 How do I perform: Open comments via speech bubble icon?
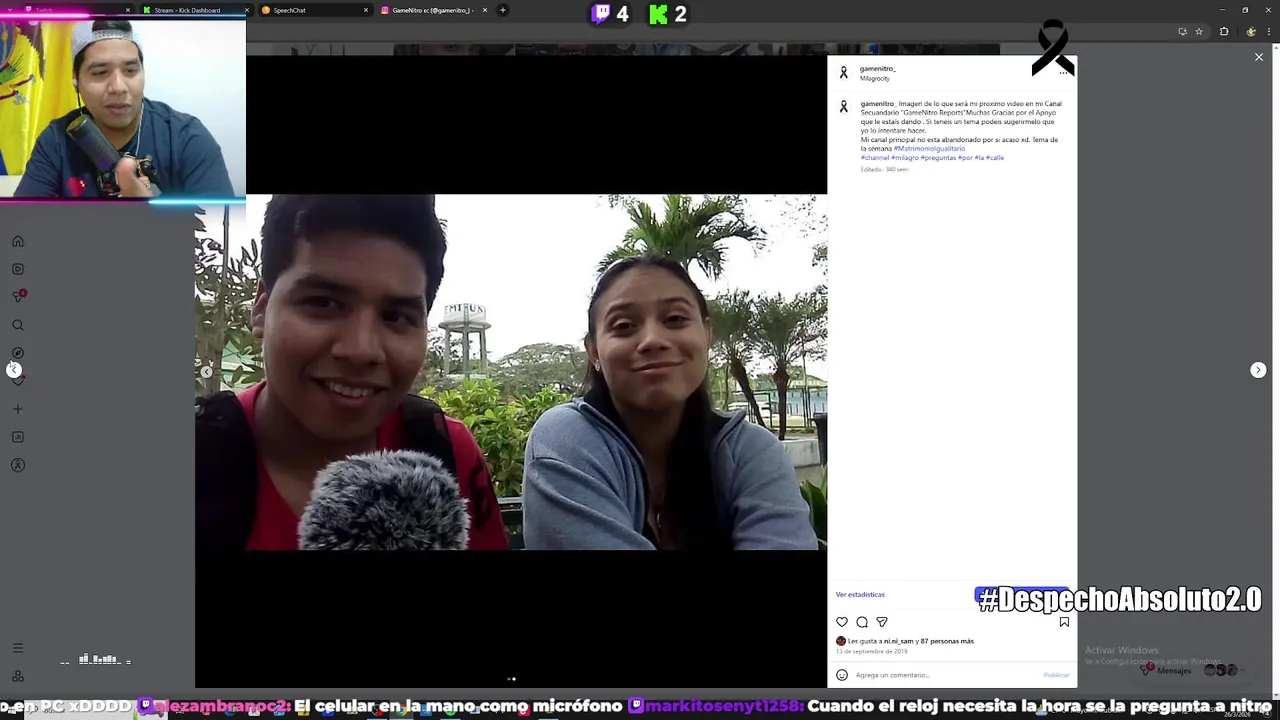[x=862, y=622]
